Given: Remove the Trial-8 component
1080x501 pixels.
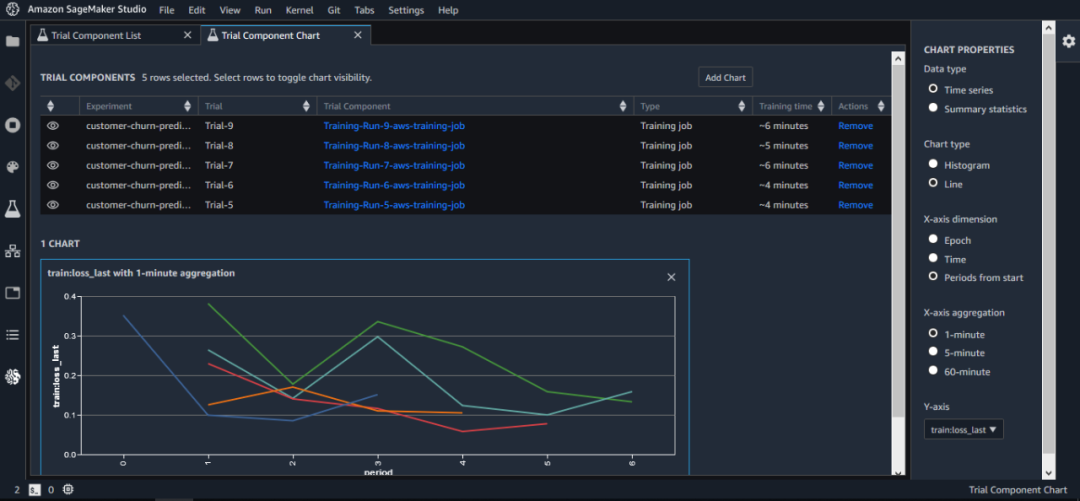Looking at the screenshot, I should click(855, 146).
